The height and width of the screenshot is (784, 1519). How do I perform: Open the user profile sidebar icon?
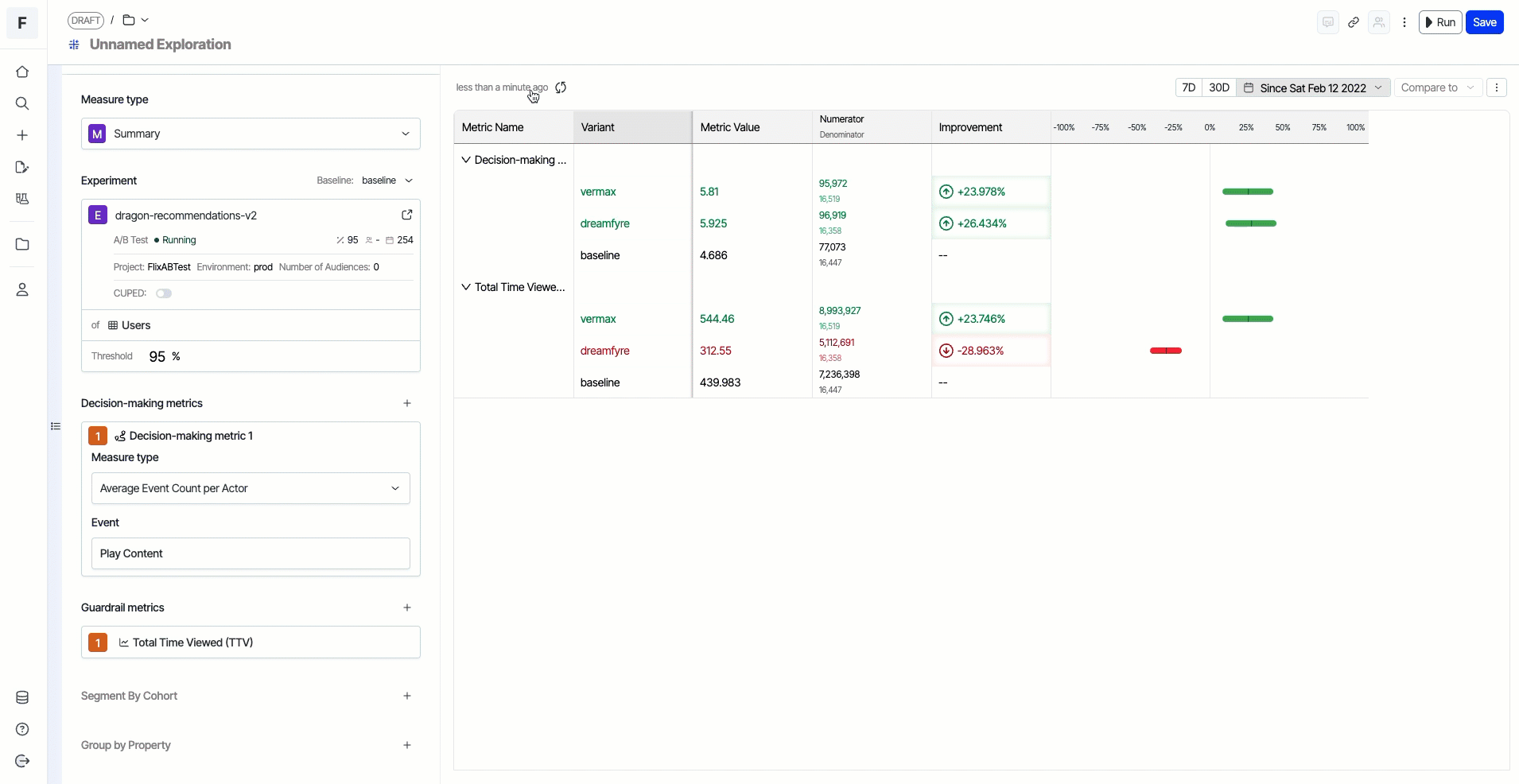pos(22,289)
